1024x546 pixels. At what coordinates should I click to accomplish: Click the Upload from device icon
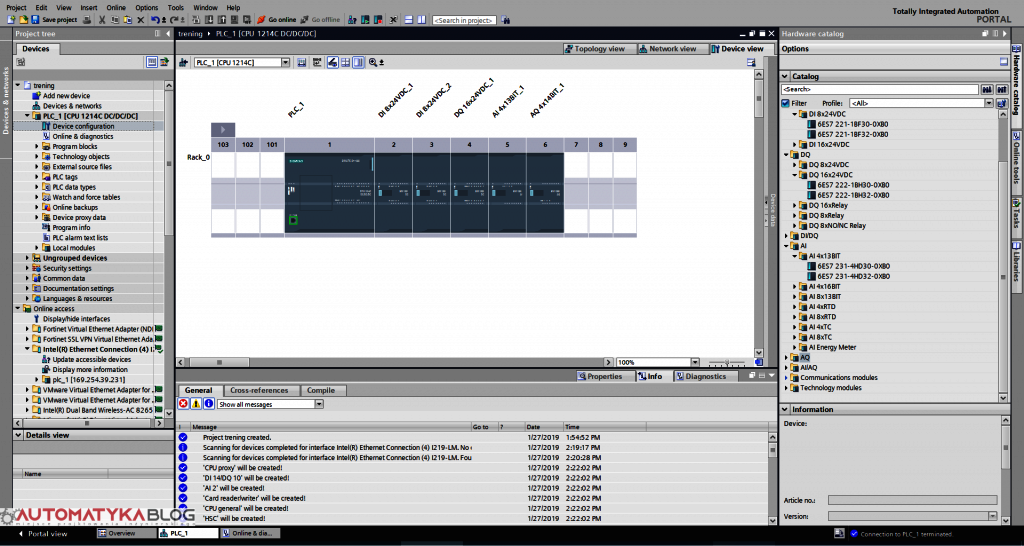pos(222,20)
